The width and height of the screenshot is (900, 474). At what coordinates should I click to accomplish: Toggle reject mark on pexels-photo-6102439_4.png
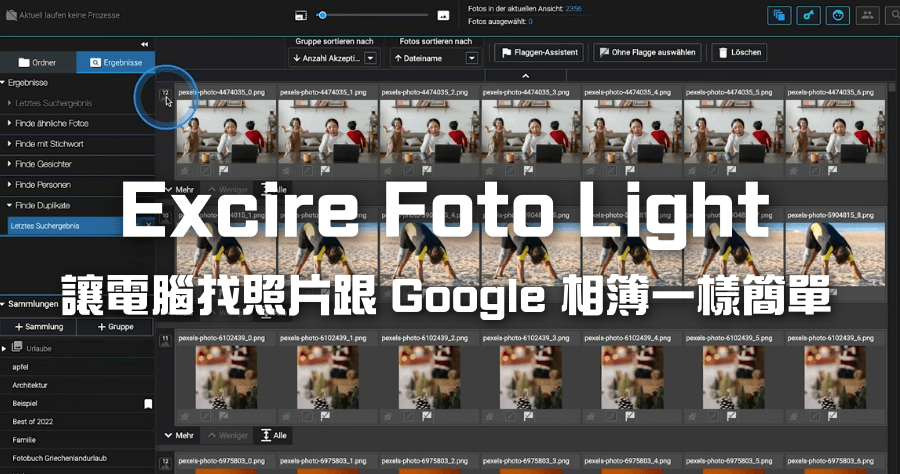tap(611, 416)
